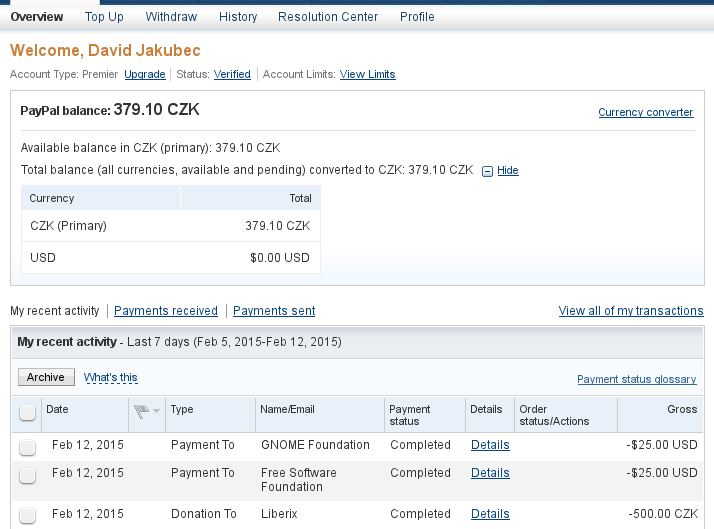Click the Archive button
The image size is (714, 529).
coord(46,377)
